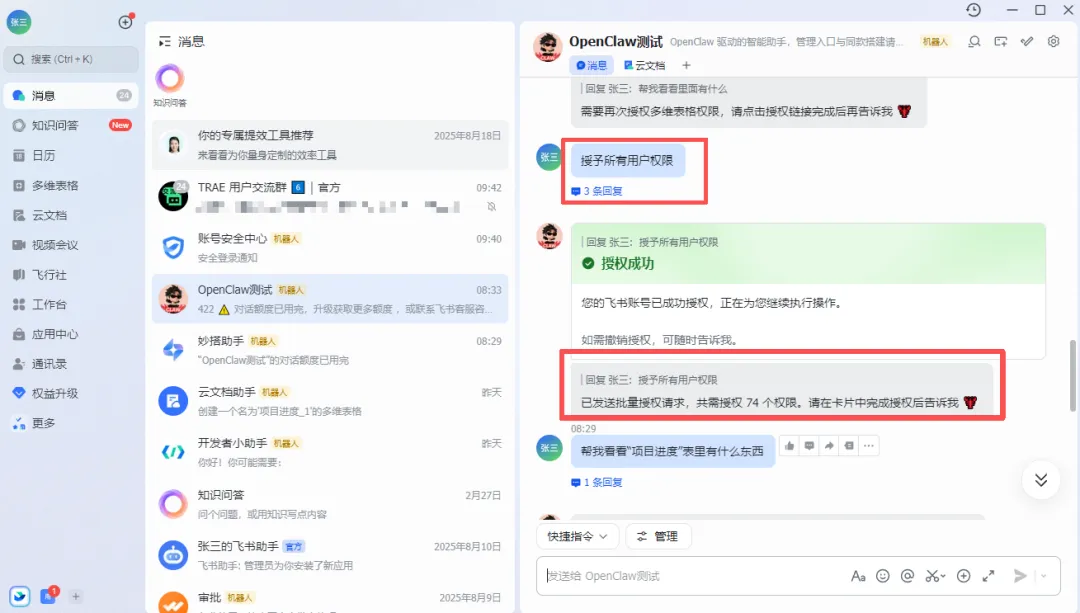1080x613 pixels.
Task: Click the 授予所有用户权限 message bubble
Action: [627, 160]
